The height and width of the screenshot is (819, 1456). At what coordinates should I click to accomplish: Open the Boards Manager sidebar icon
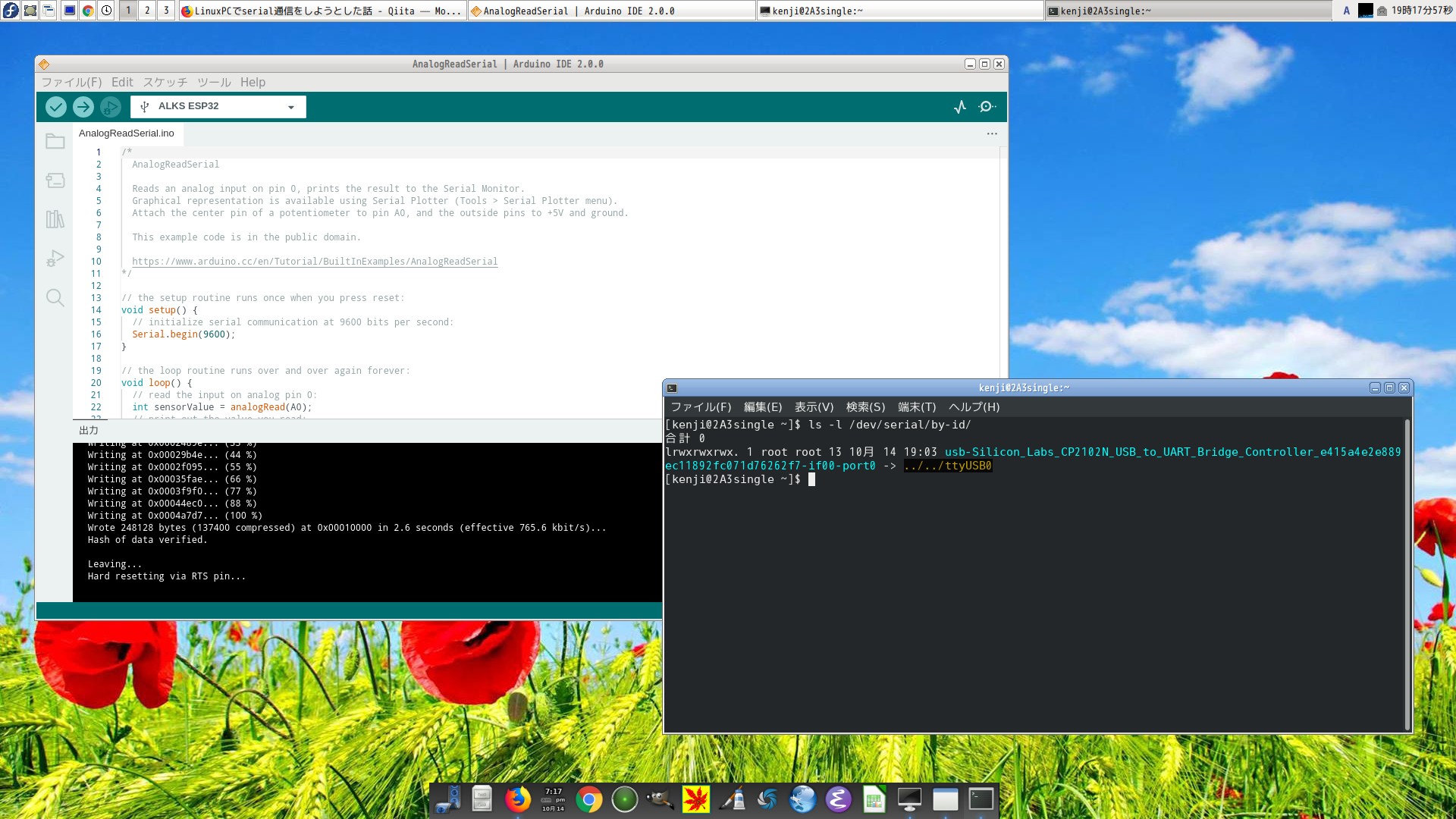click(x=55, y=180)
